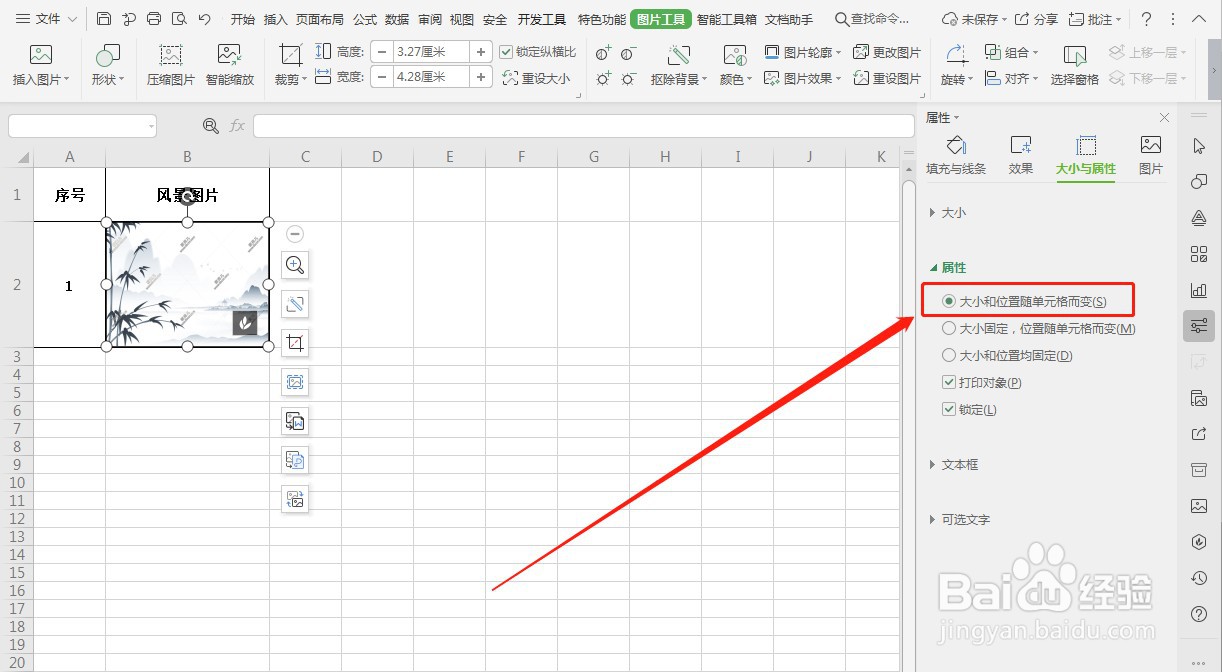The height and width of the screenshot is (672, 1222).
Task: Click sidebar select-arrow icon
Action: click(x=1199, y=146)
